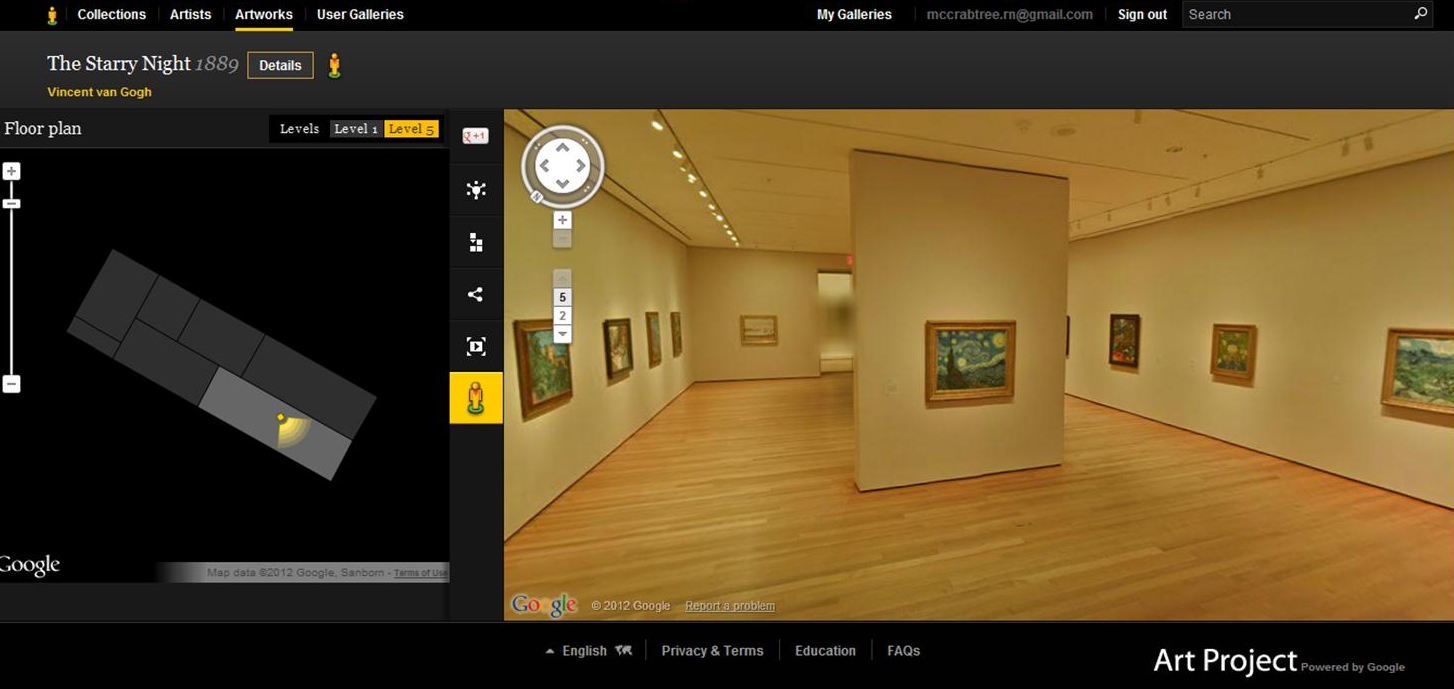1454x689 pixels.
Task: Open the Artists menu item
Action: tap(190, 15)
